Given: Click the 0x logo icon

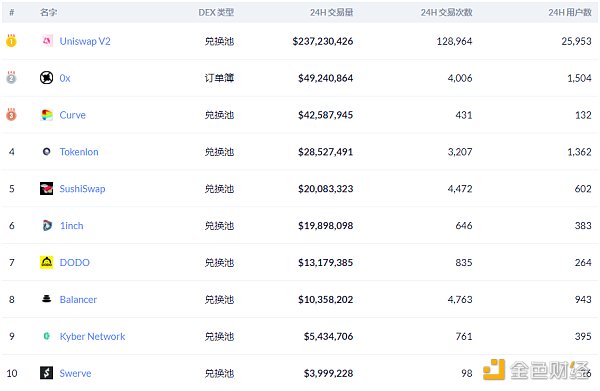Looking at the screenshot, I should tap(47, 78).
